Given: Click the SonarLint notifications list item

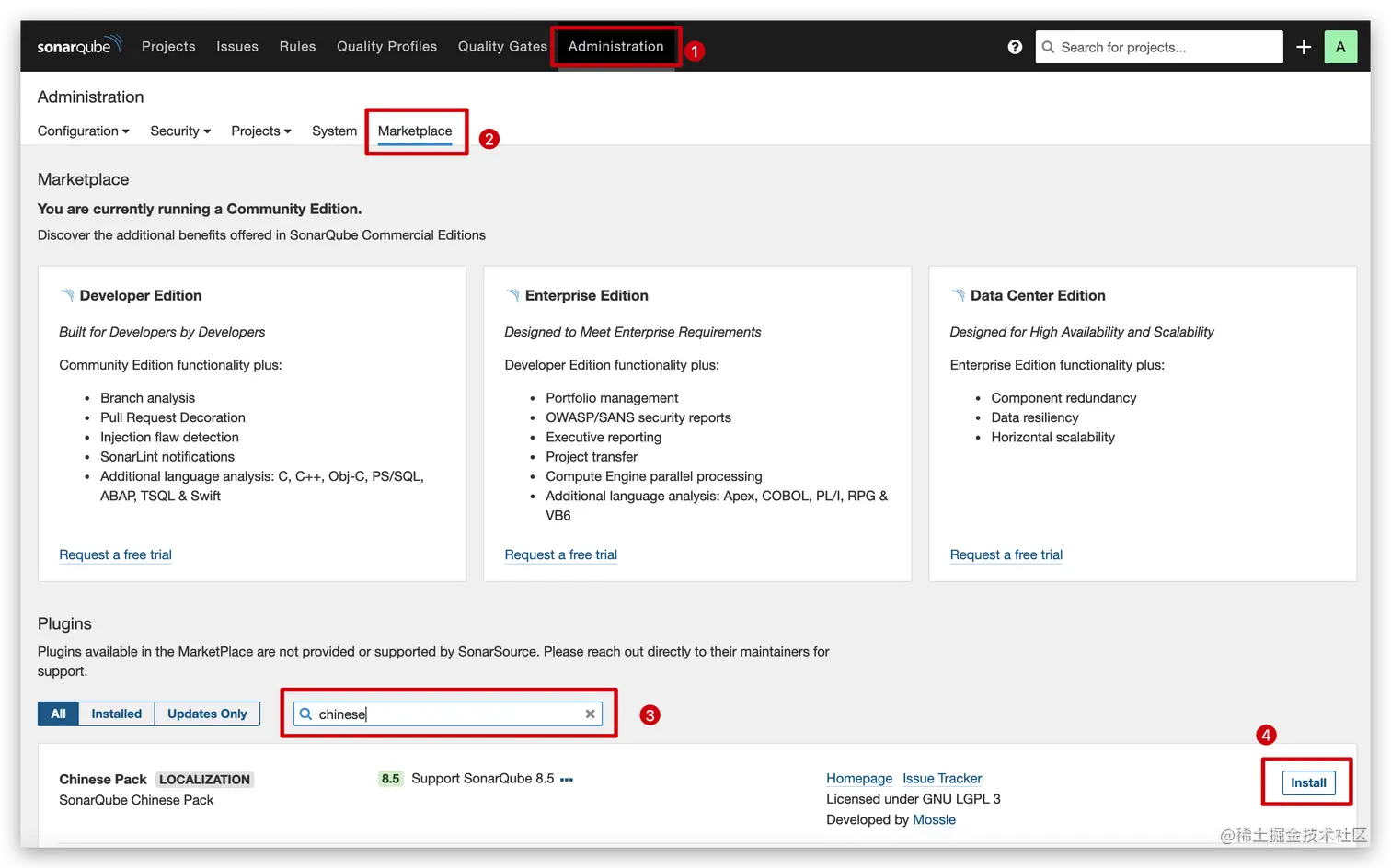Looking at the screenshot, I should [167, 457].
